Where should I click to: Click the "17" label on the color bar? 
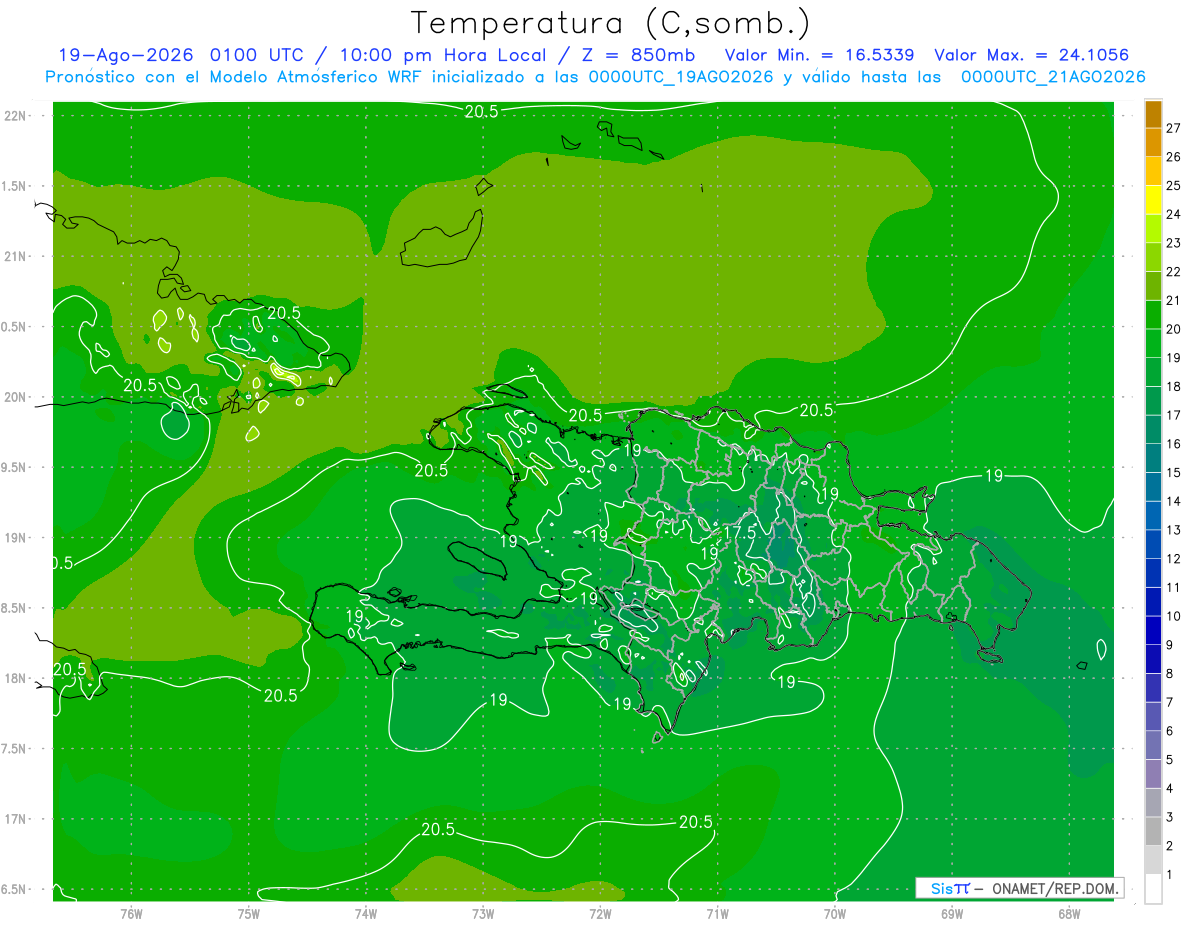click(x=1174, y=415)
